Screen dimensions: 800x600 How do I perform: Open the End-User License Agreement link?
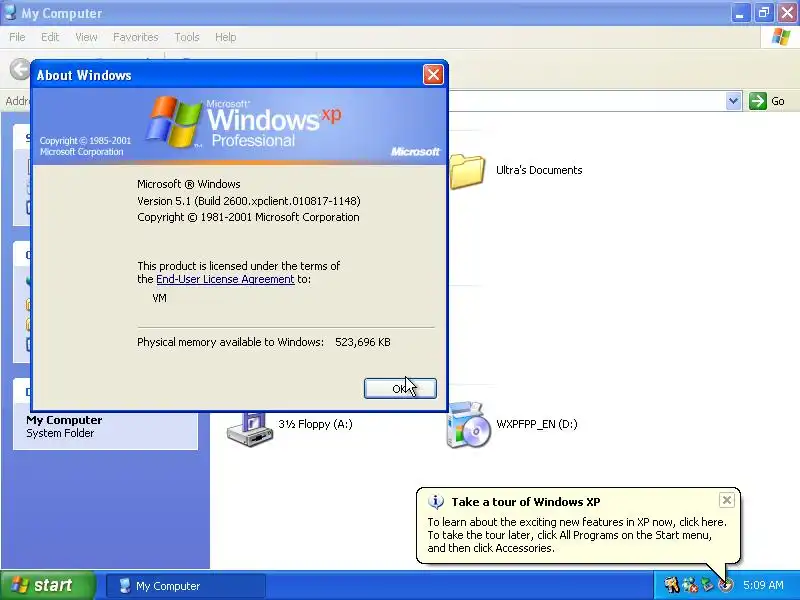tap(225, 279)
